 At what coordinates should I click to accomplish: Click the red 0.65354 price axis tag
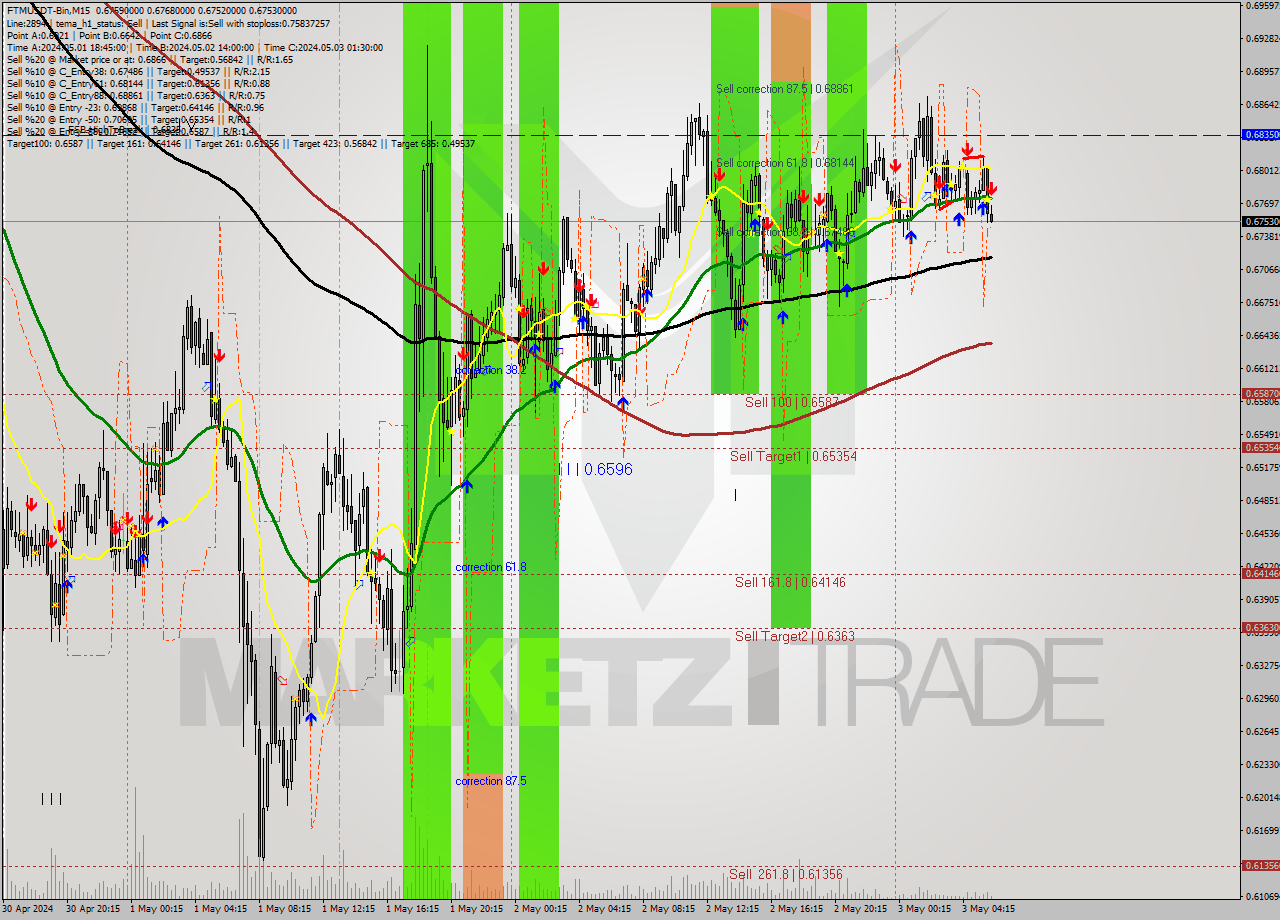point(1260,447)
